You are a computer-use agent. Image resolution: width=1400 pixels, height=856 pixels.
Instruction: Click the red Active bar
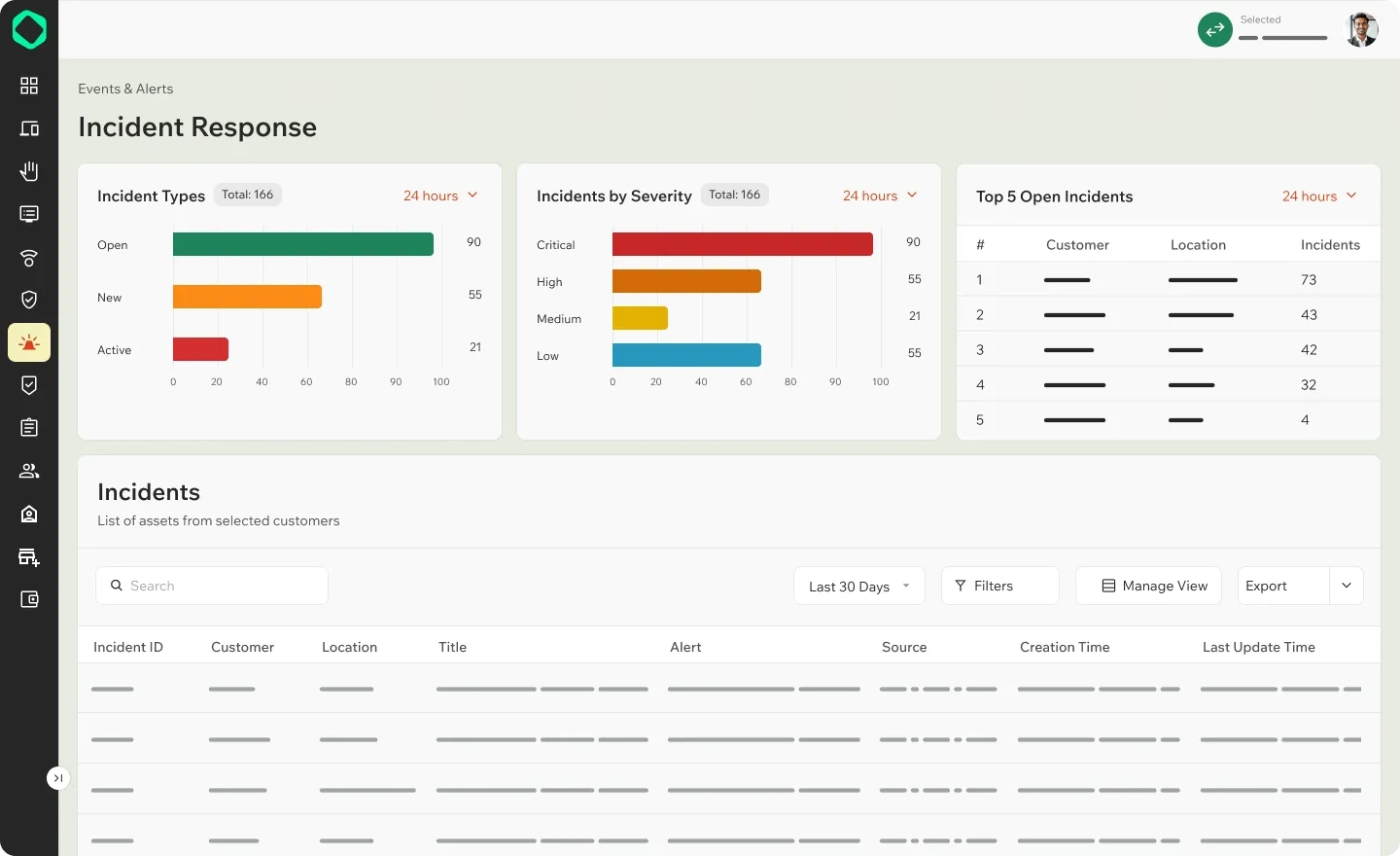click(x=200, y=349)
